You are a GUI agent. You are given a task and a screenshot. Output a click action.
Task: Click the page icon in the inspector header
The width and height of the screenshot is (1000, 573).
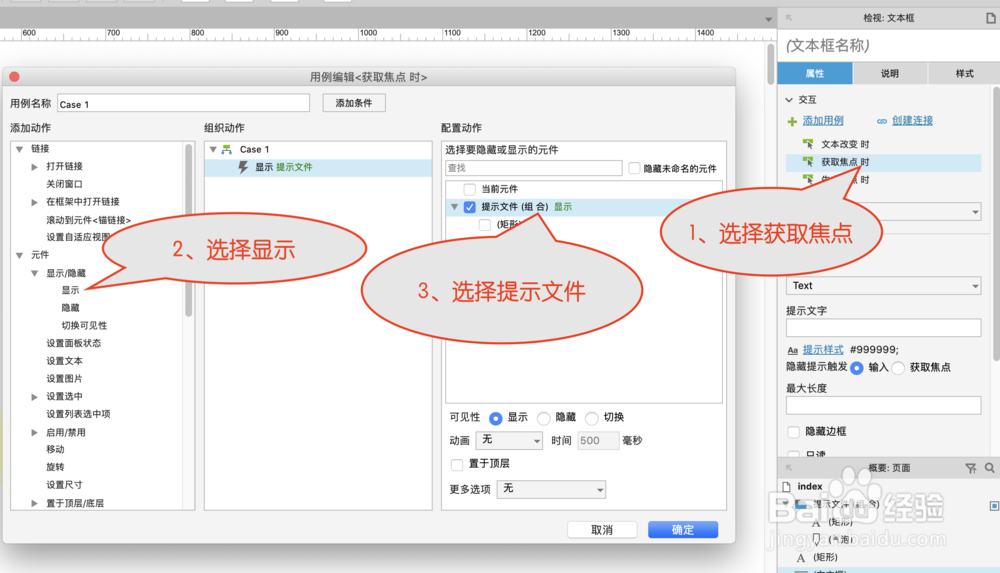tap(990, 18)
